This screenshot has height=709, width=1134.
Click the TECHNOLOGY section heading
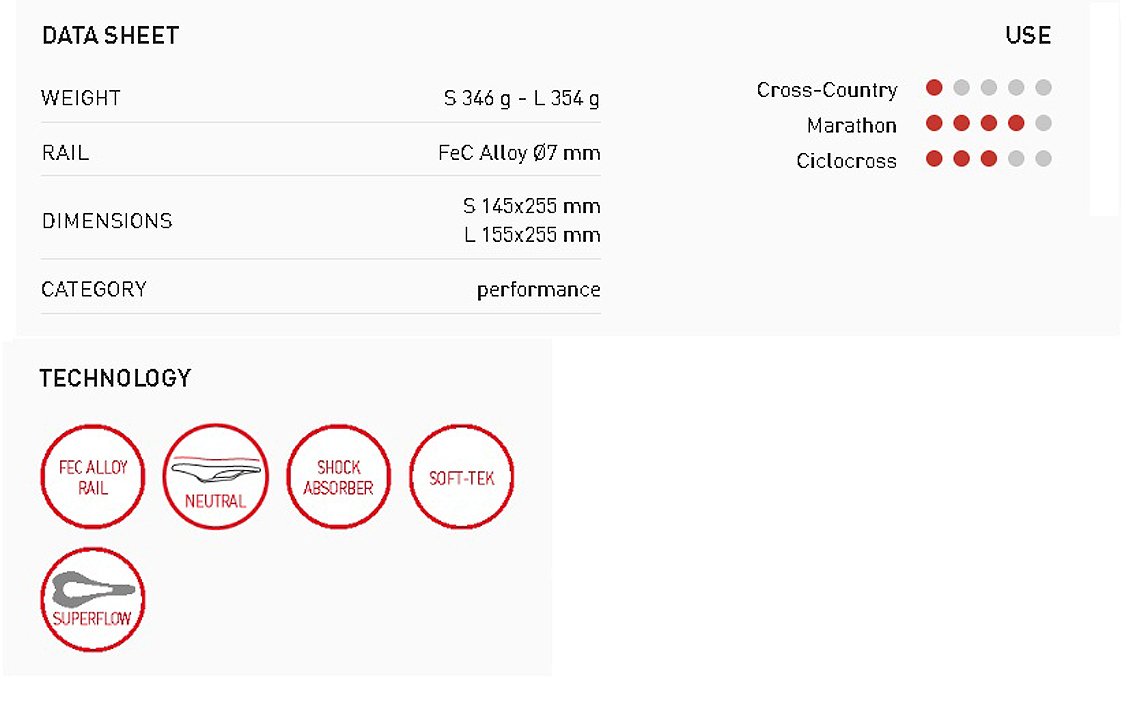[x=115, y=378]
